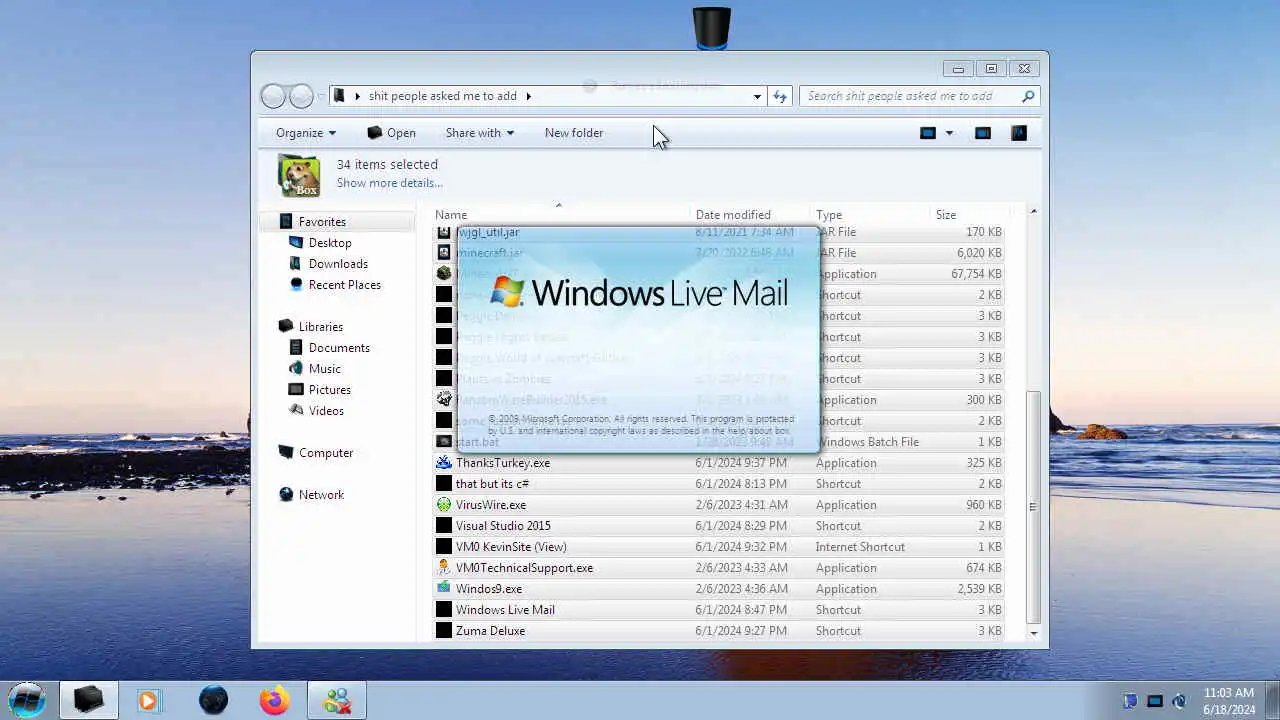The height and width of the screenshot is (720, 1280).
Task: Select Libraries in the navigation pane
Action: click(x=320, y=327)
